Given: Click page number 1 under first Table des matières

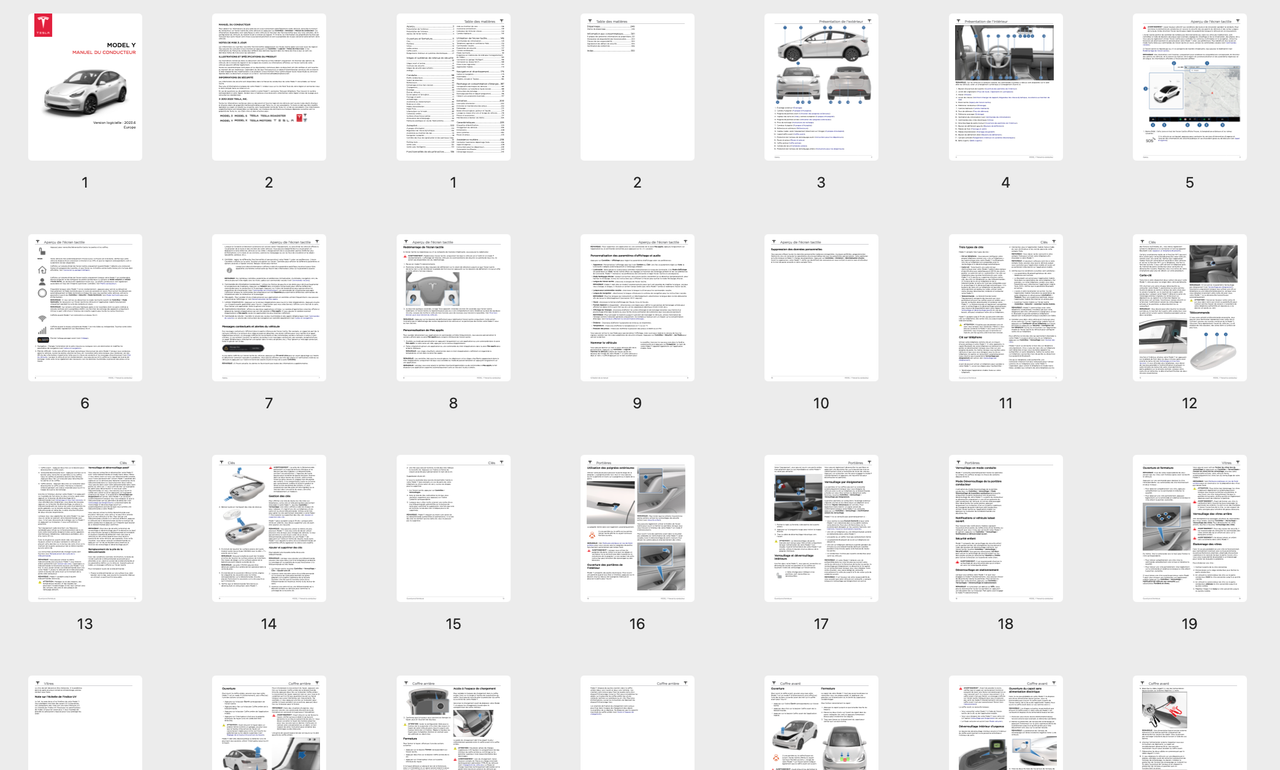Looking at the screenshot, I should click(453, 182).
